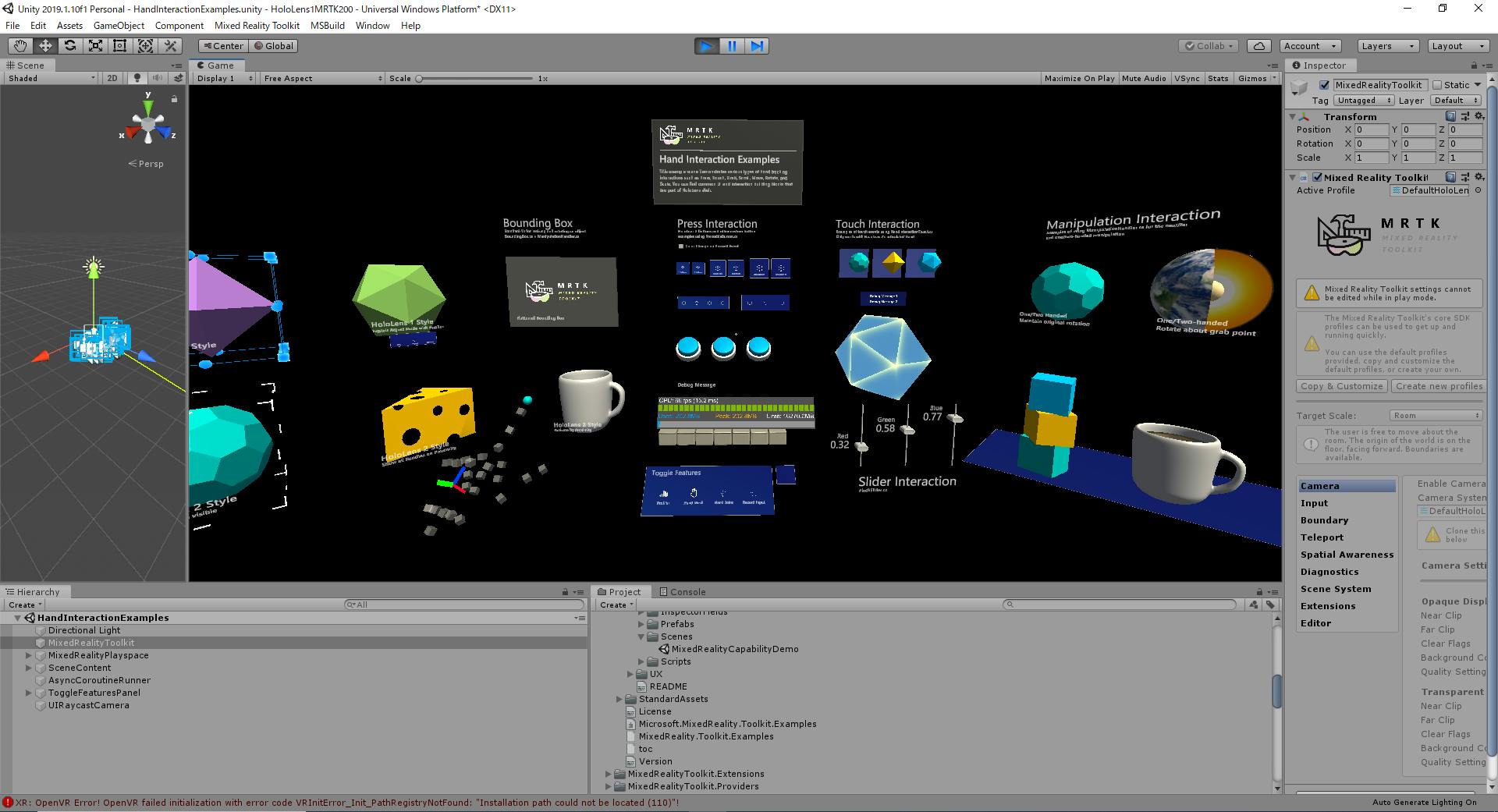Viewport: 1498px width, 812px height.
Task: Toggle the MixedRealityToolkit active checkbox
Action: tap(1324, 85)
